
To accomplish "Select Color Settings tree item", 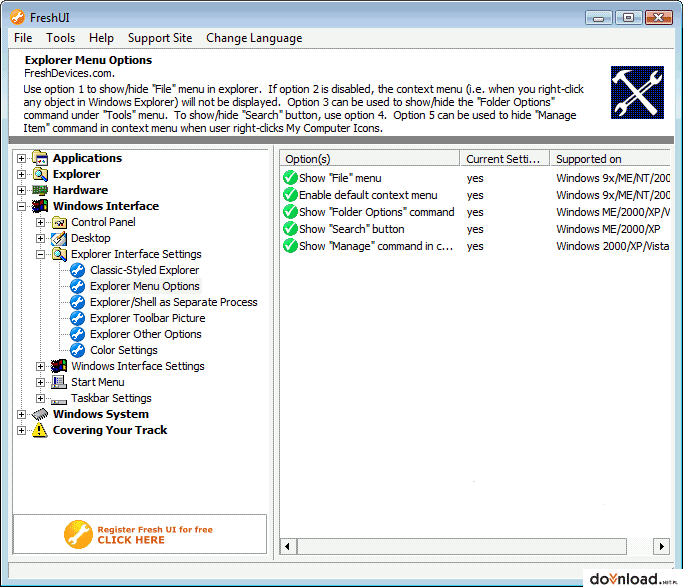I will pyautogui.click(x=124, y=350).
